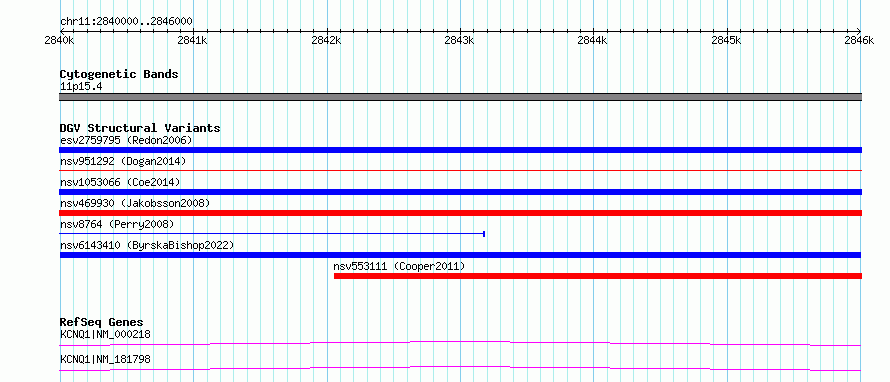Click the nsv553111 (Cooper2011) red bar

coord(598,276)
